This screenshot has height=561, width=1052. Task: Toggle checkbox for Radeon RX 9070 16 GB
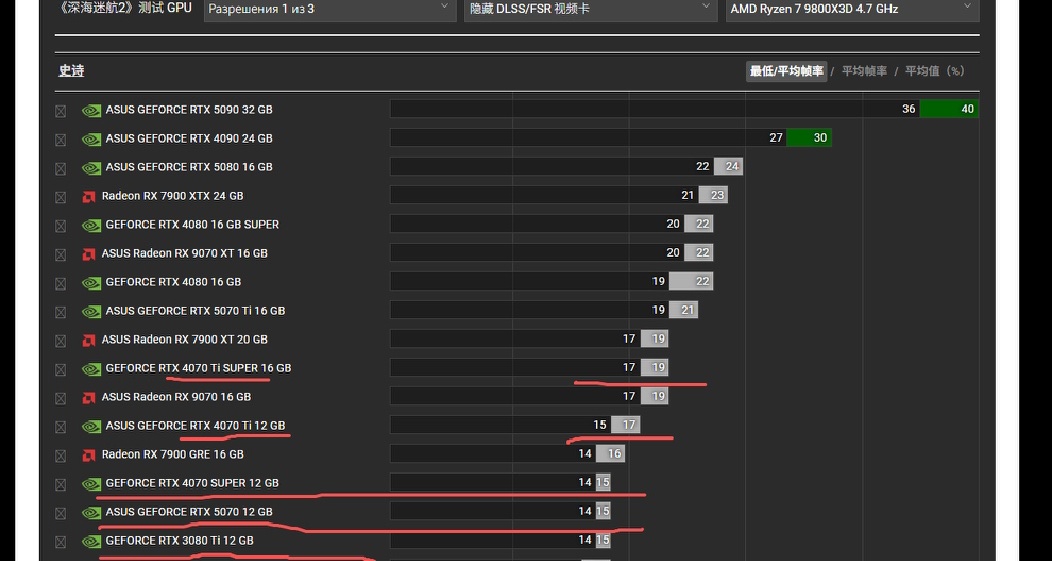tap(60, 399)
